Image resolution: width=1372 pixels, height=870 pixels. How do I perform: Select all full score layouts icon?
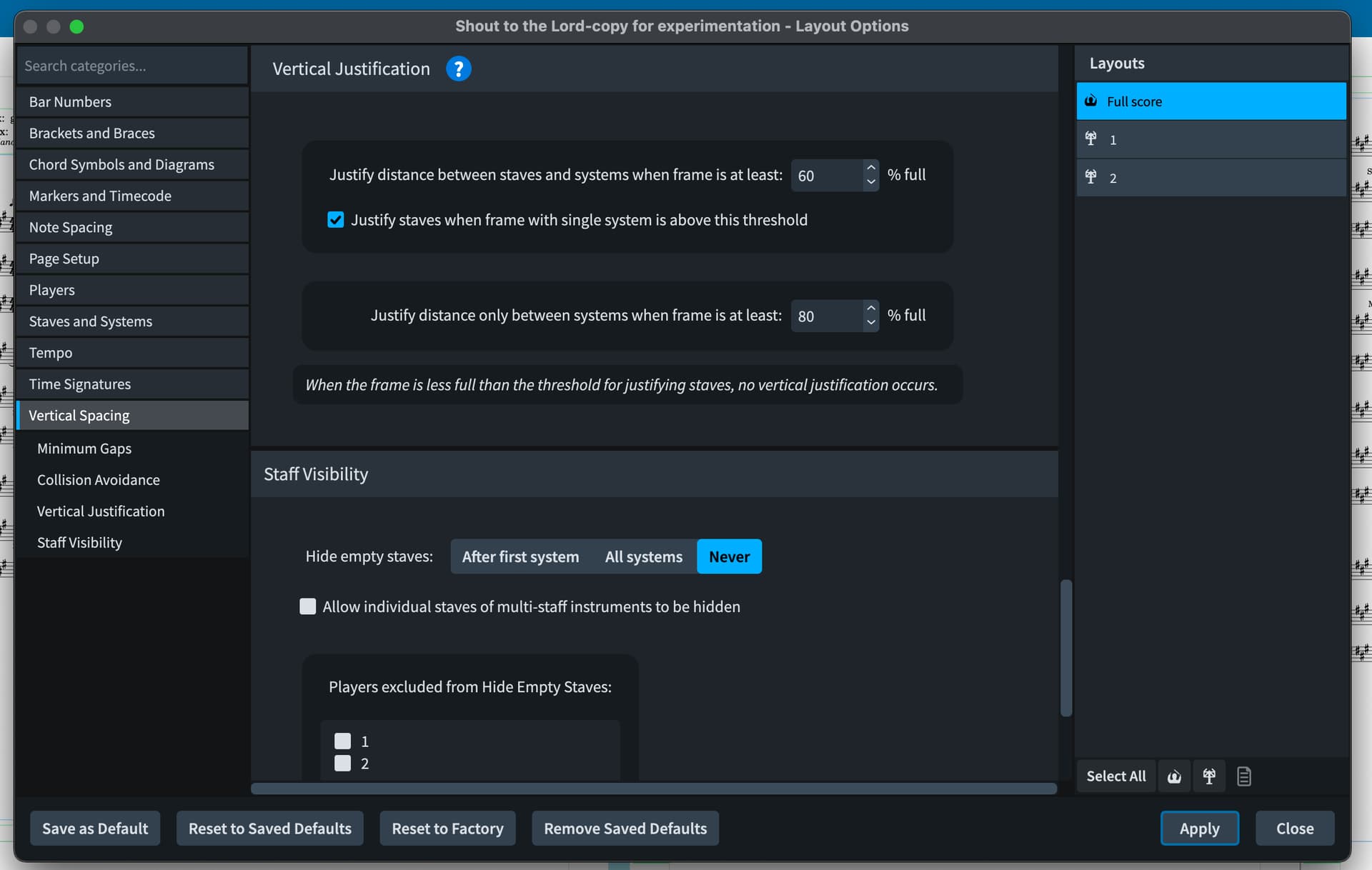point(1174,776)
